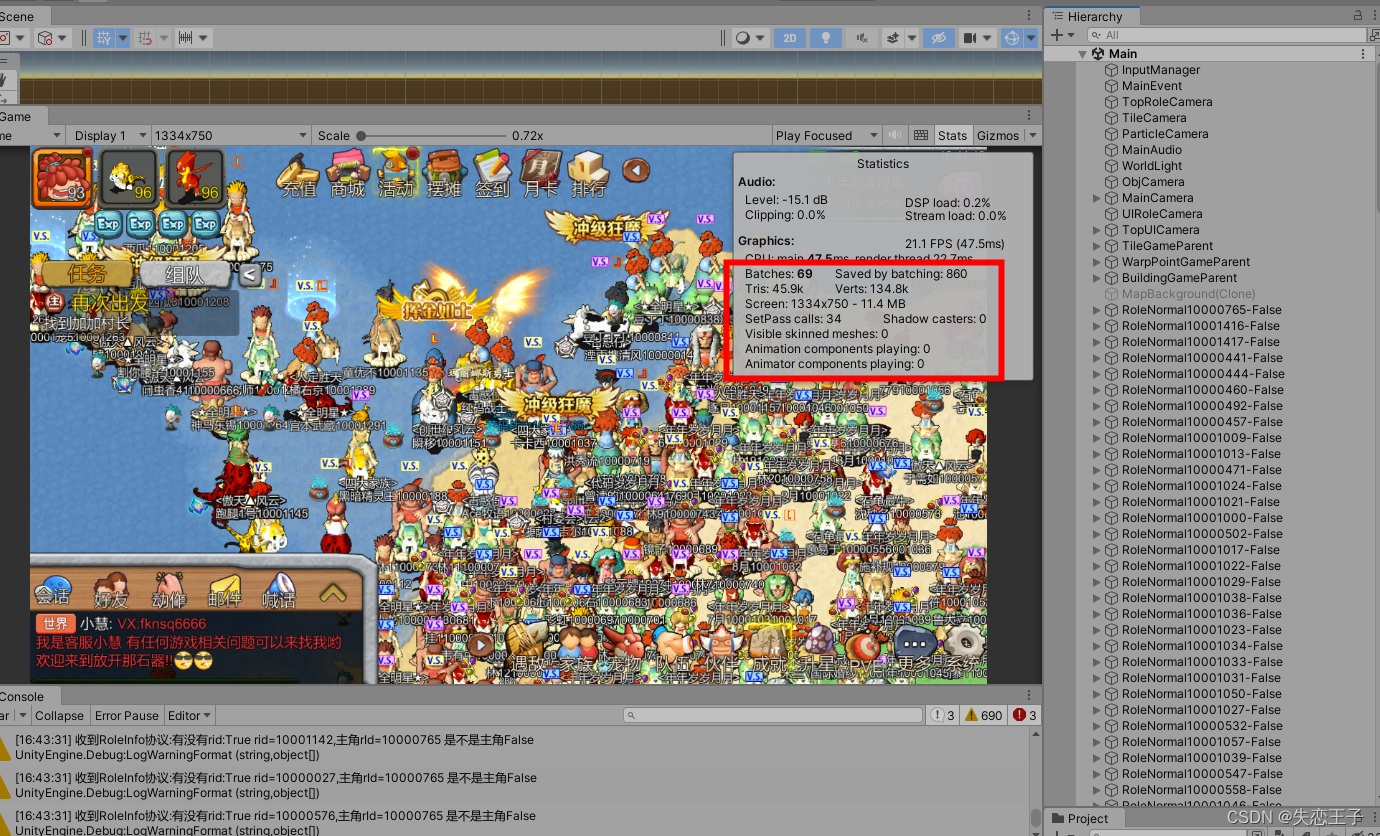This screenshot has height=836, width=1380.
Task: Select the tiger pet portrait level 96
Action: (128, 177)
